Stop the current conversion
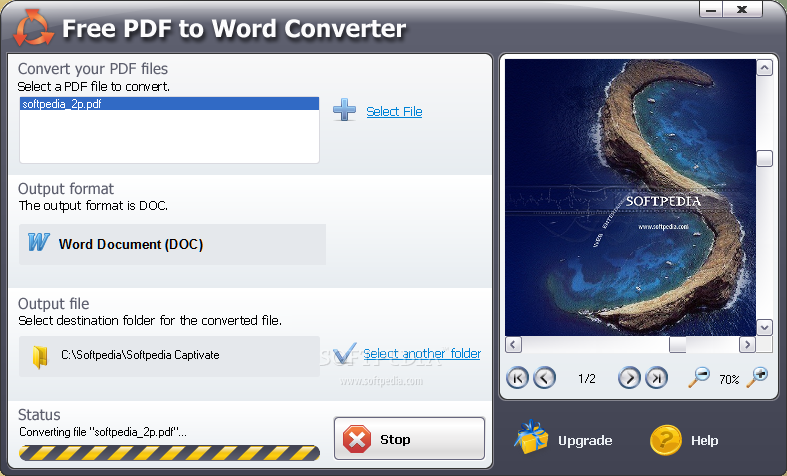The image size is (787, 476). point(409,438)
